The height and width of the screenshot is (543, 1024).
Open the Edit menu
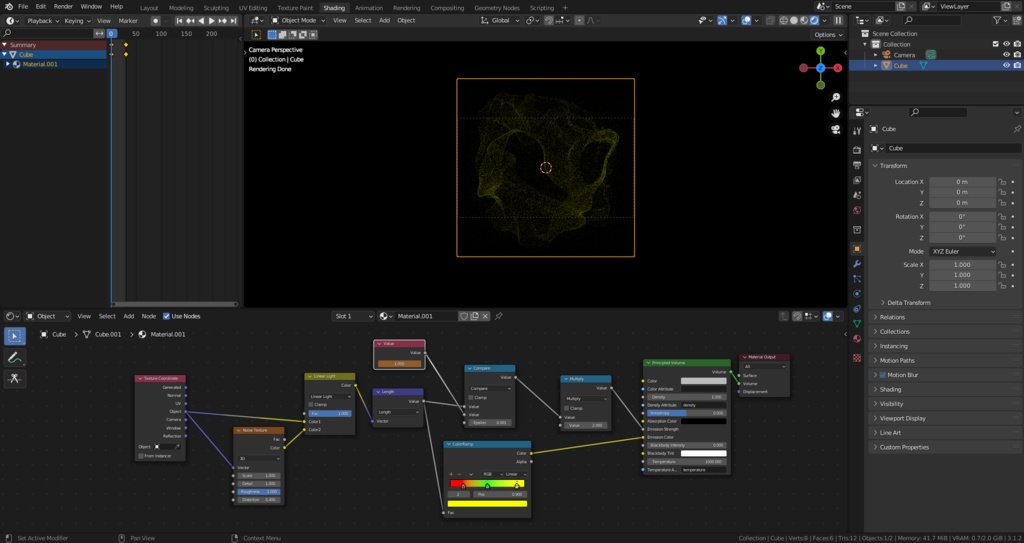40,7
